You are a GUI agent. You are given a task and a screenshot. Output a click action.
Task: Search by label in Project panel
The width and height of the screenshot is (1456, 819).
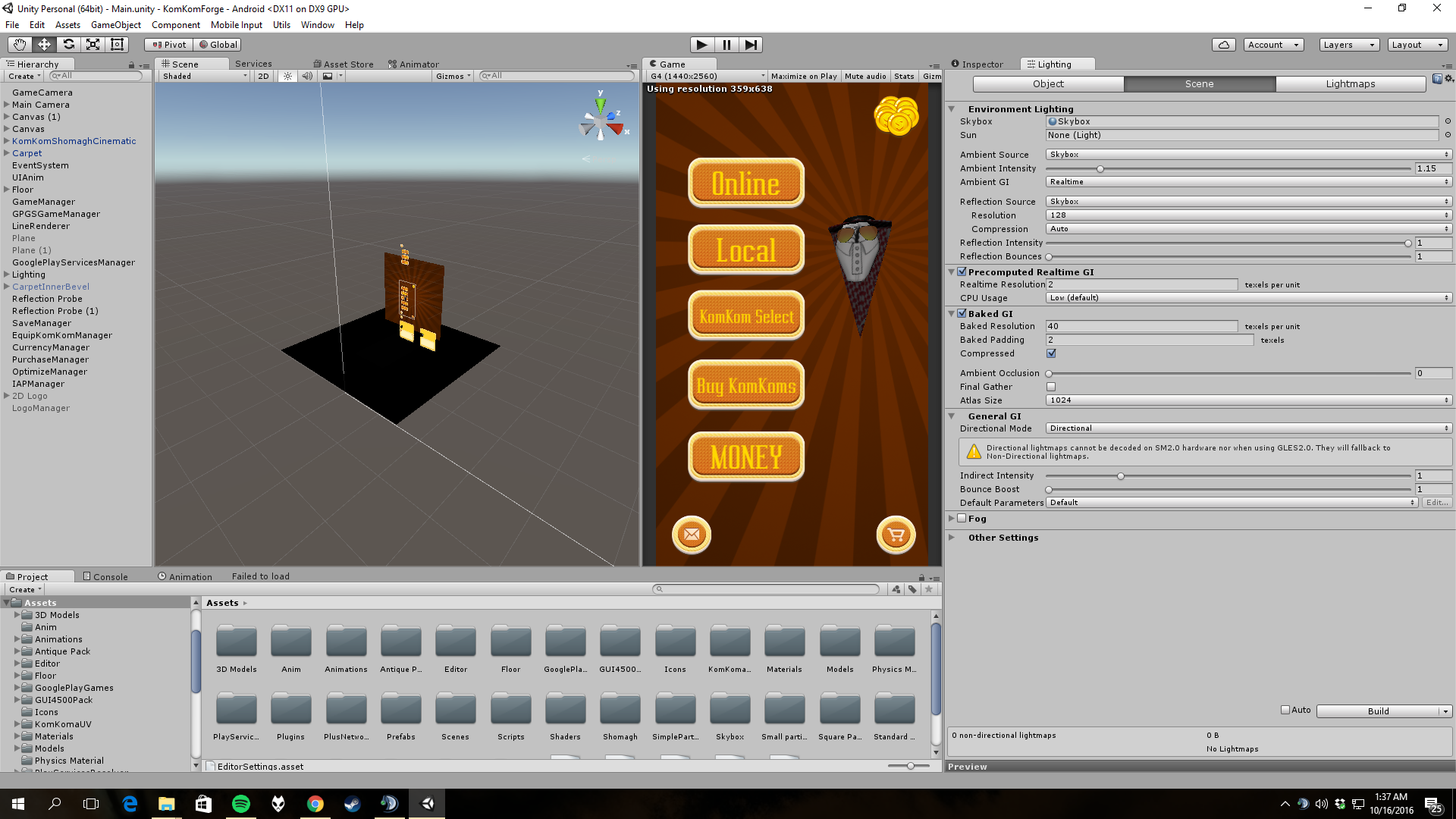912,589
